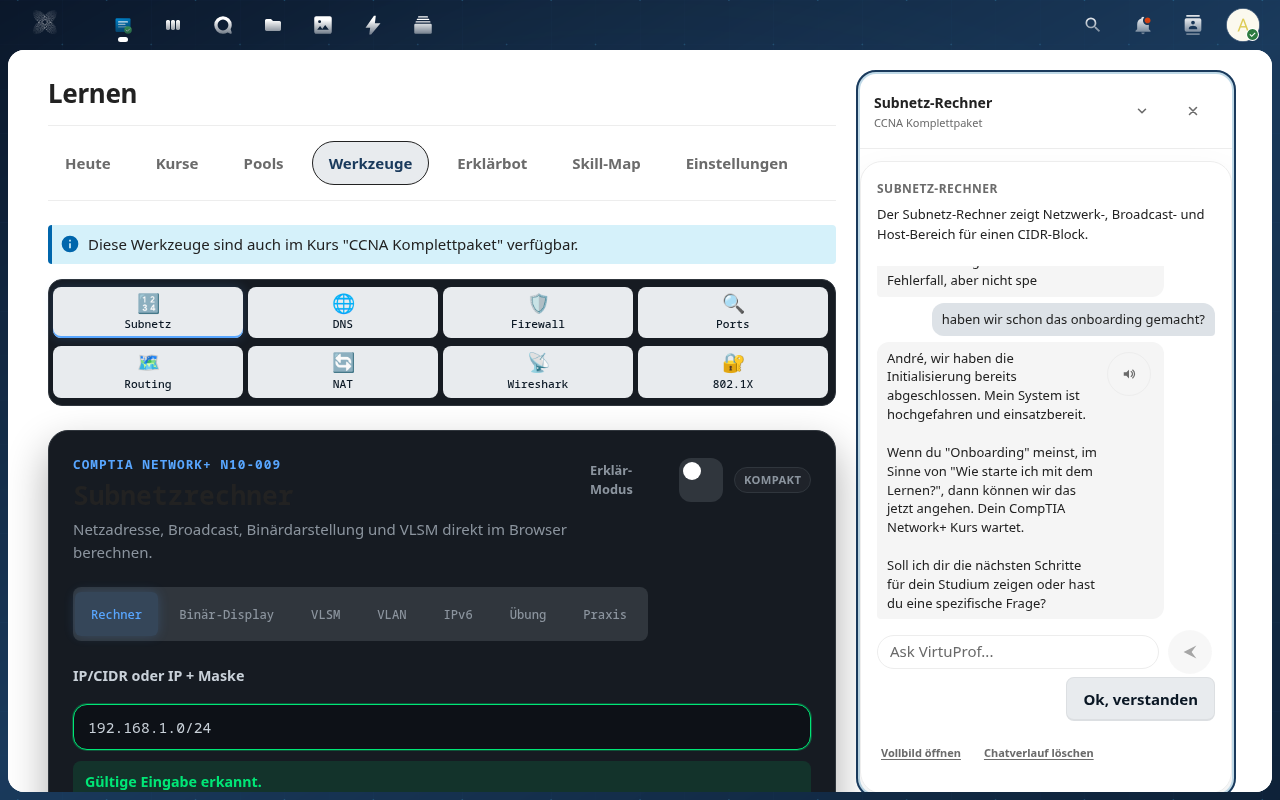Open the Wireshark tool

tap(537, 371)
